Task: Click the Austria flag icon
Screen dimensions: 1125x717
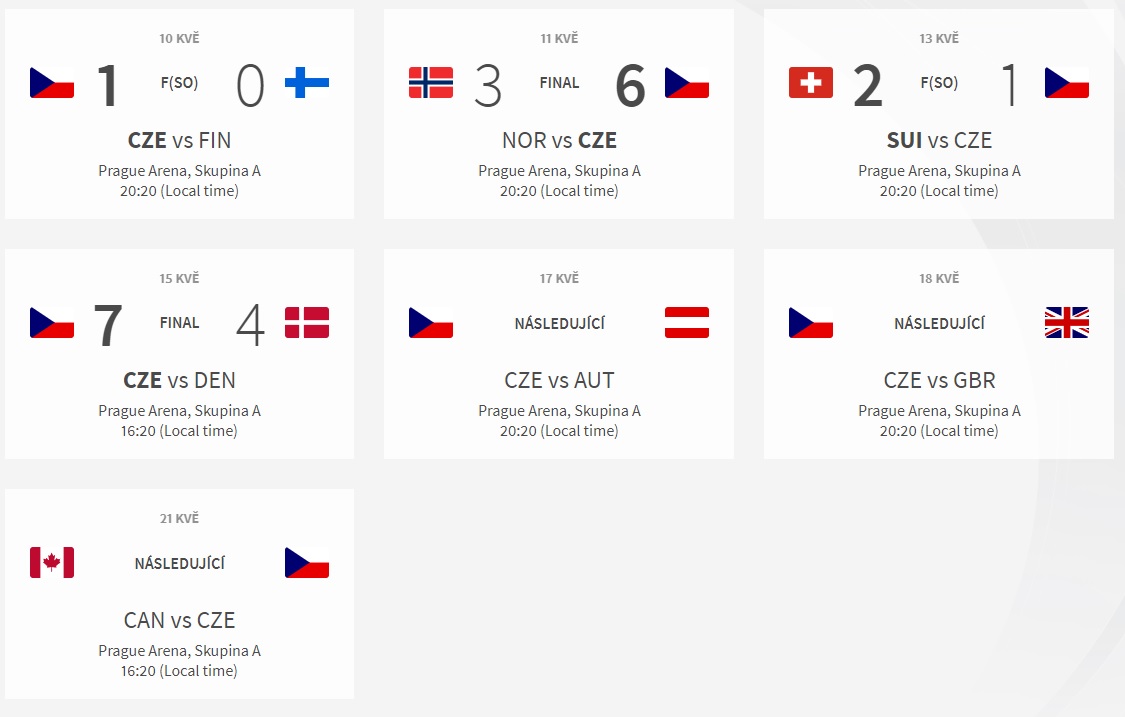Action: click(687, 322)
